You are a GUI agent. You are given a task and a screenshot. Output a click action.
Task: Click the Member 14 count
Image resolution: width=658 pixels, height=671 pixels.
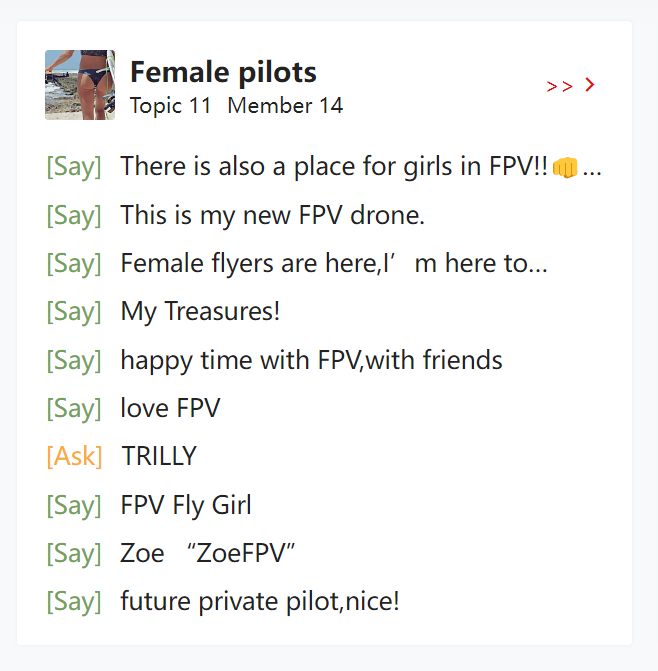285,105
